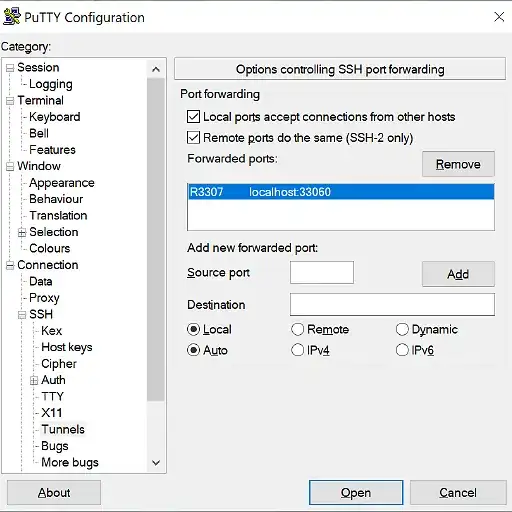Open the Selection category

click(x=54, y=232)
